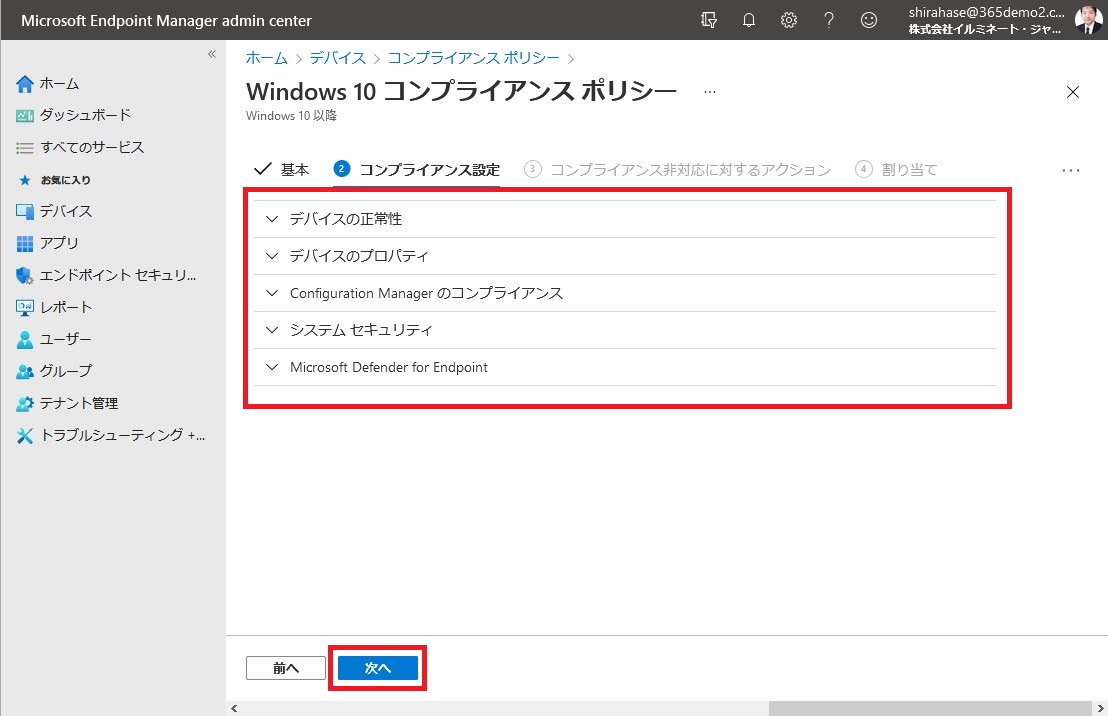Viewport: 1108px width, 716px height.
Task: Click the horizontal scrollbar thumb
Action: tap(930, 708)
